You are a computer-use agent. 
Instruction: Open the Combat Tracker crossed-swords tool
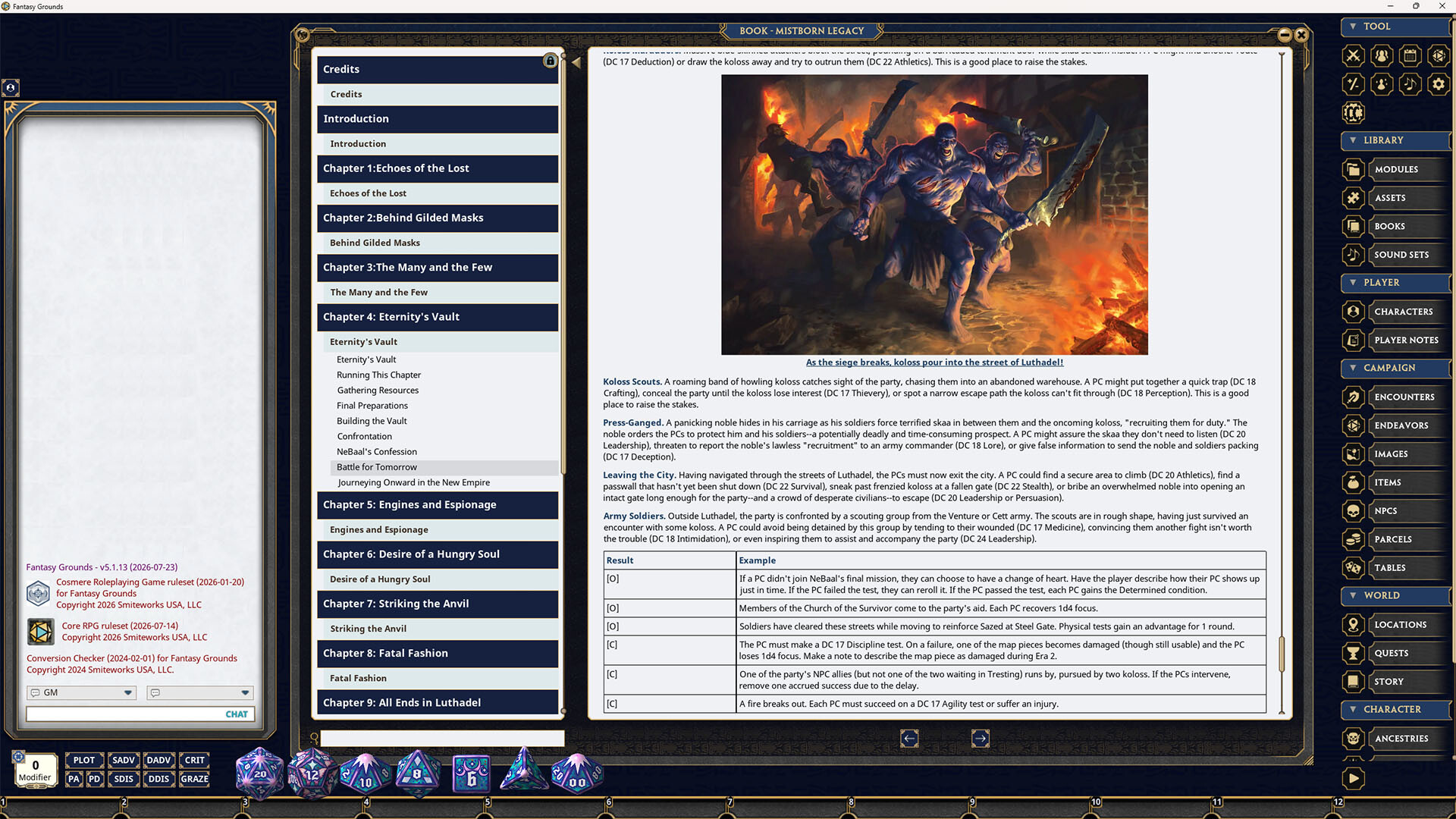tap(1353, 55)
